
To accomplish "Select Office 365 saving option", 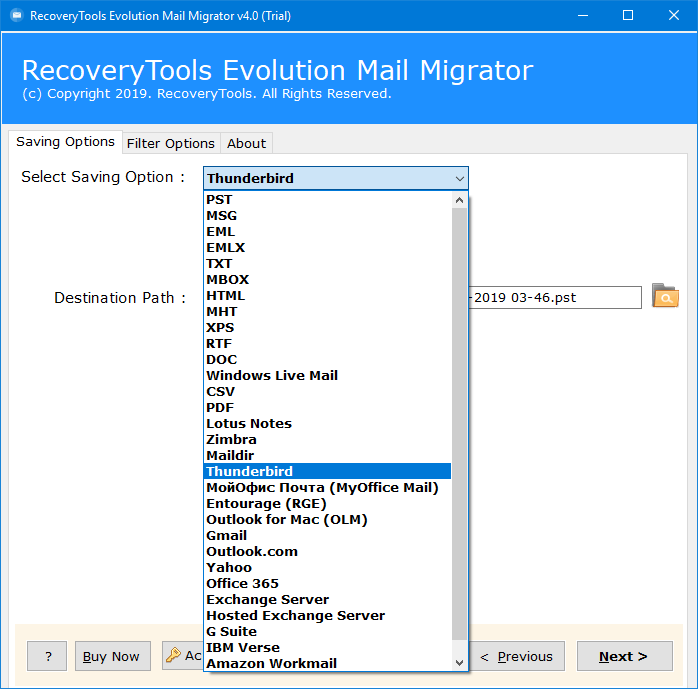I will point(327,584).
